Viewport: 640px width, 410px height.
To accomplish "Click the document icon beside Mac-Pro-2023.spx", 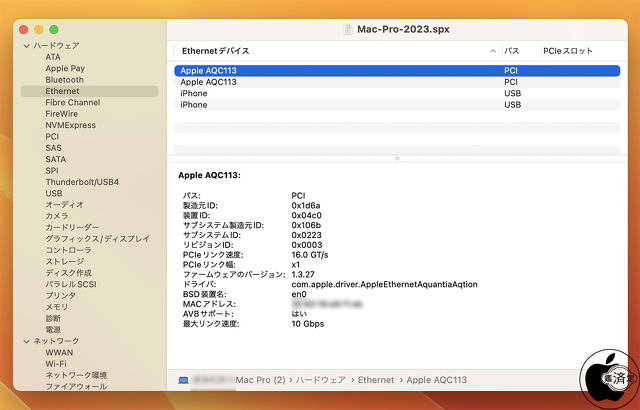I will 348,29.
